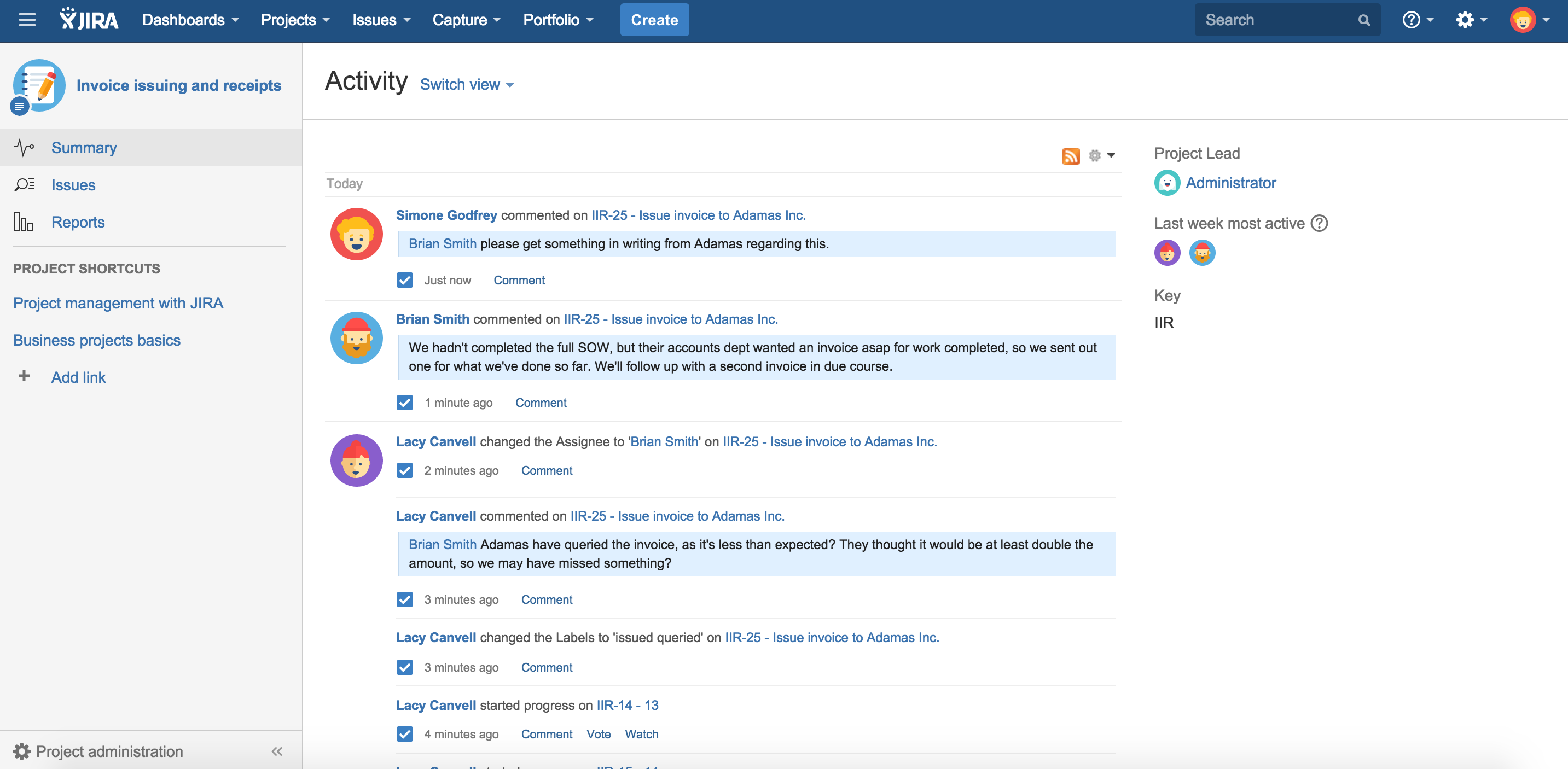Click the Watch link on IIR-14 activity
The width and height of the screenshot is (1568, 769).
(x=642, y=735)
